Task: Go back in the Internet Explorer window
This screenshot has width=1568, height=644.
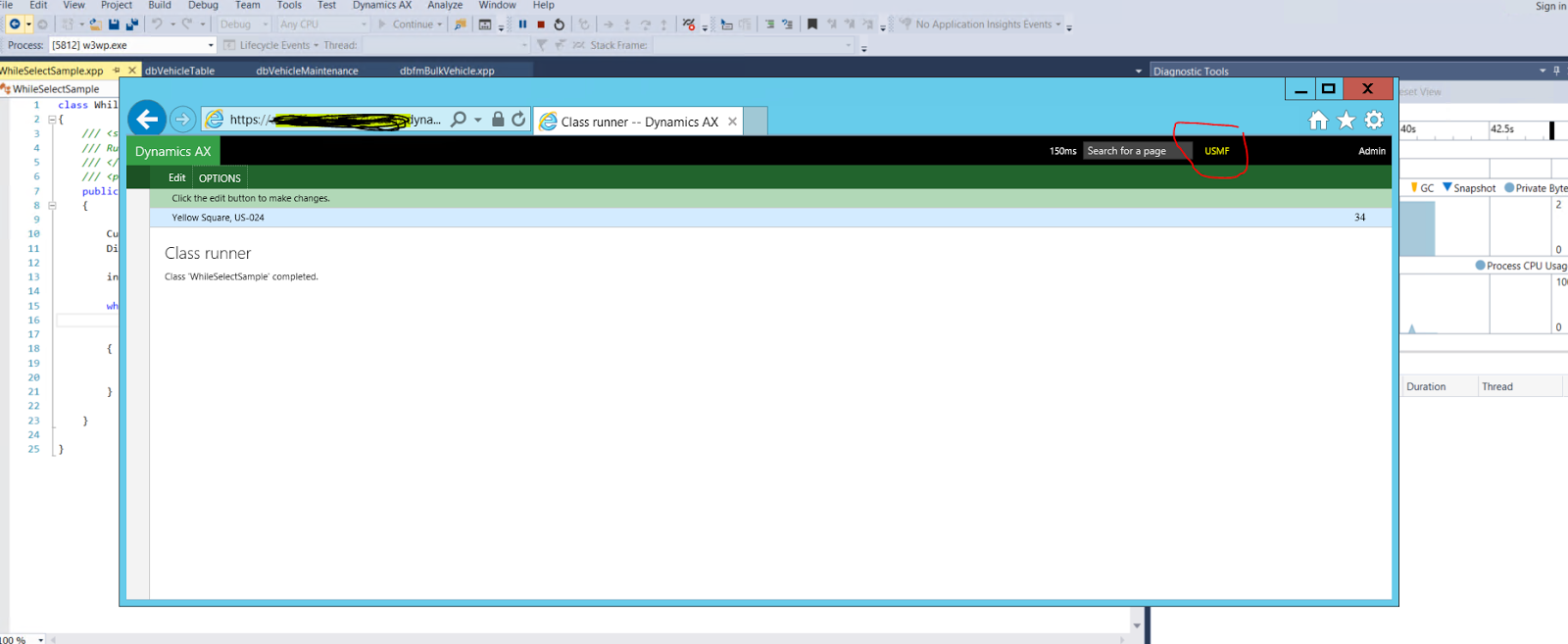Action: 147,120
